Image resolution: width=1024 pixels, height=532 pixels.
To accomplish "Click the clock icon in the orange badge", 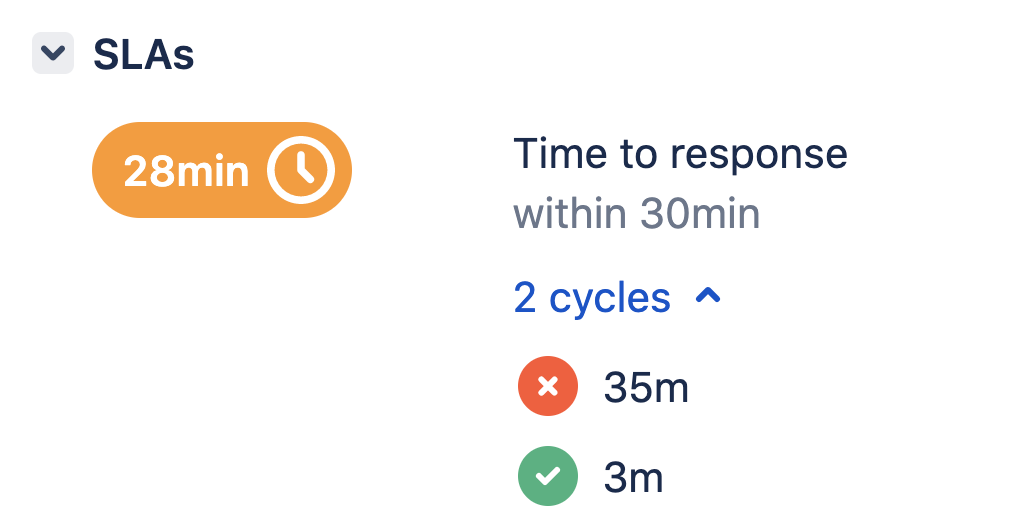I will [x=301, y=170].
